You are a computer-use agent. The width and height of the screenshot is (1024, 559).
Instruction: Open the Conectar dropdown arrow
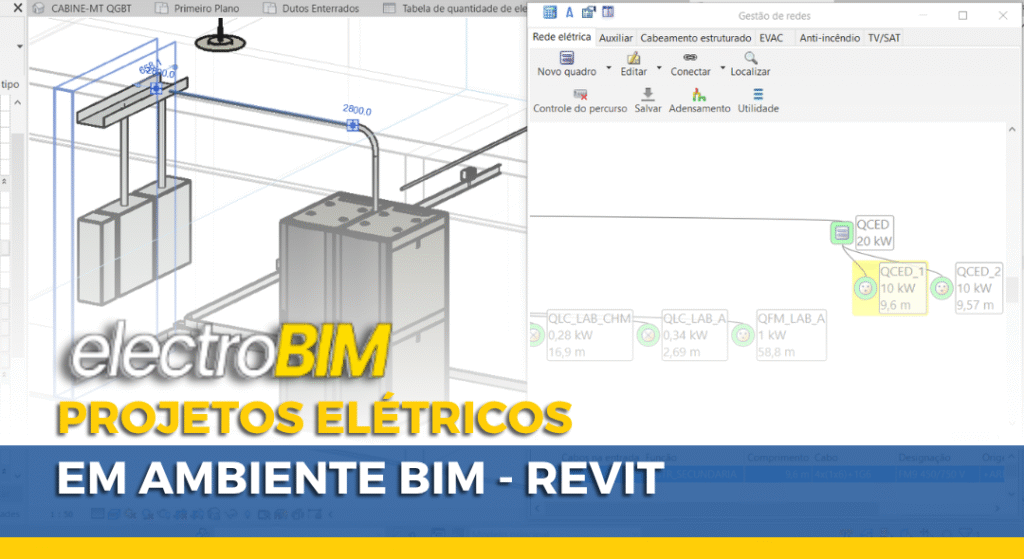(x=722, y=68)
